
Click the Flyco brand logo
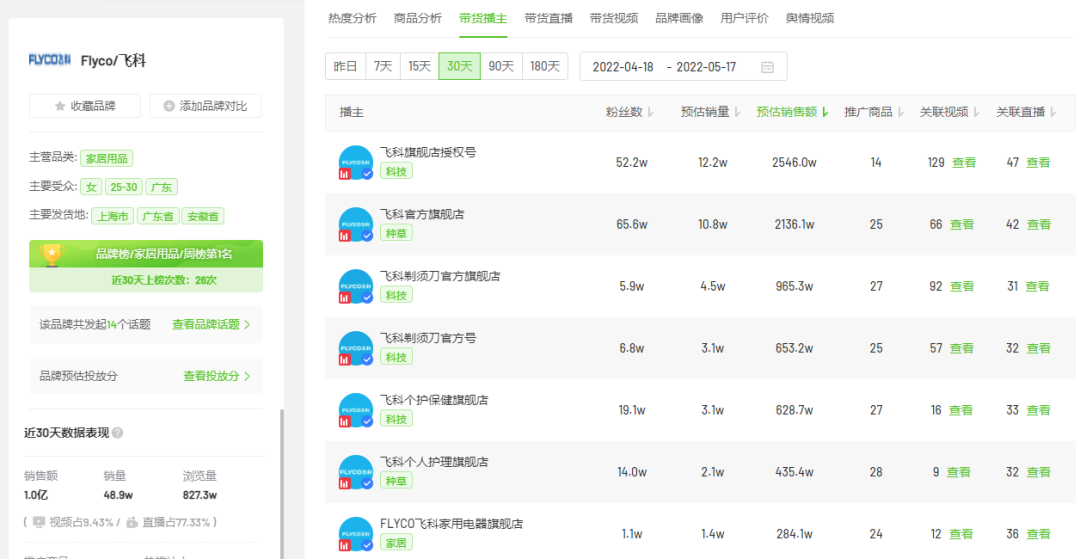[x=50, y=61]
